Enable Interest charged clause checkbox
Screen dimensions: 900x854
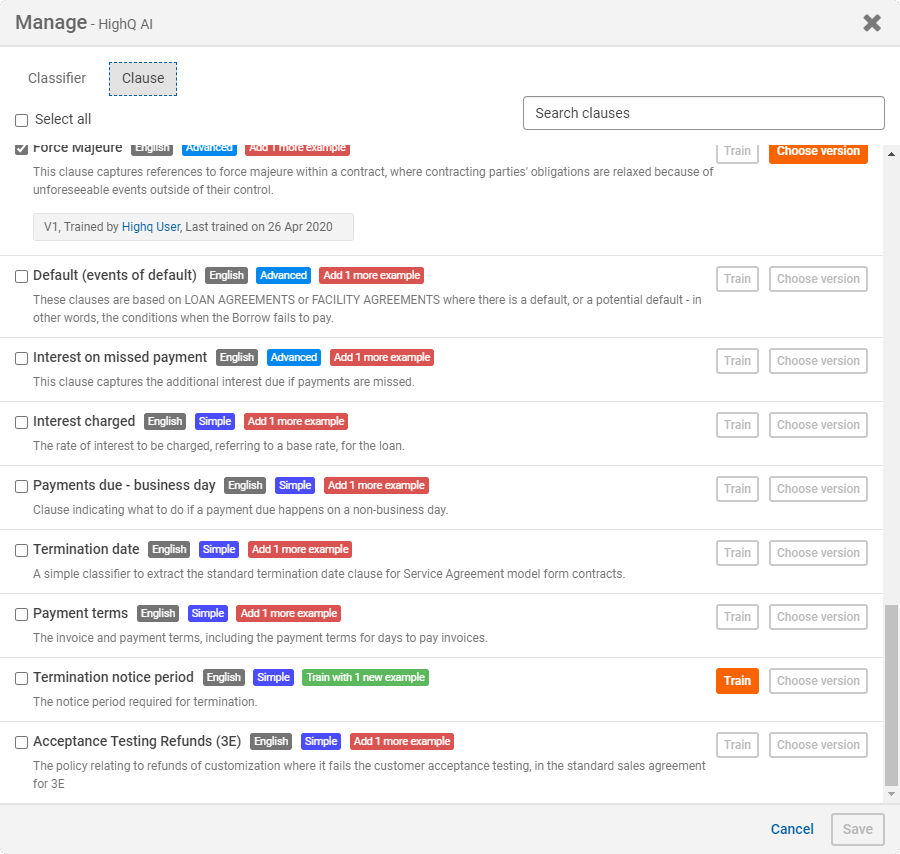21,422
